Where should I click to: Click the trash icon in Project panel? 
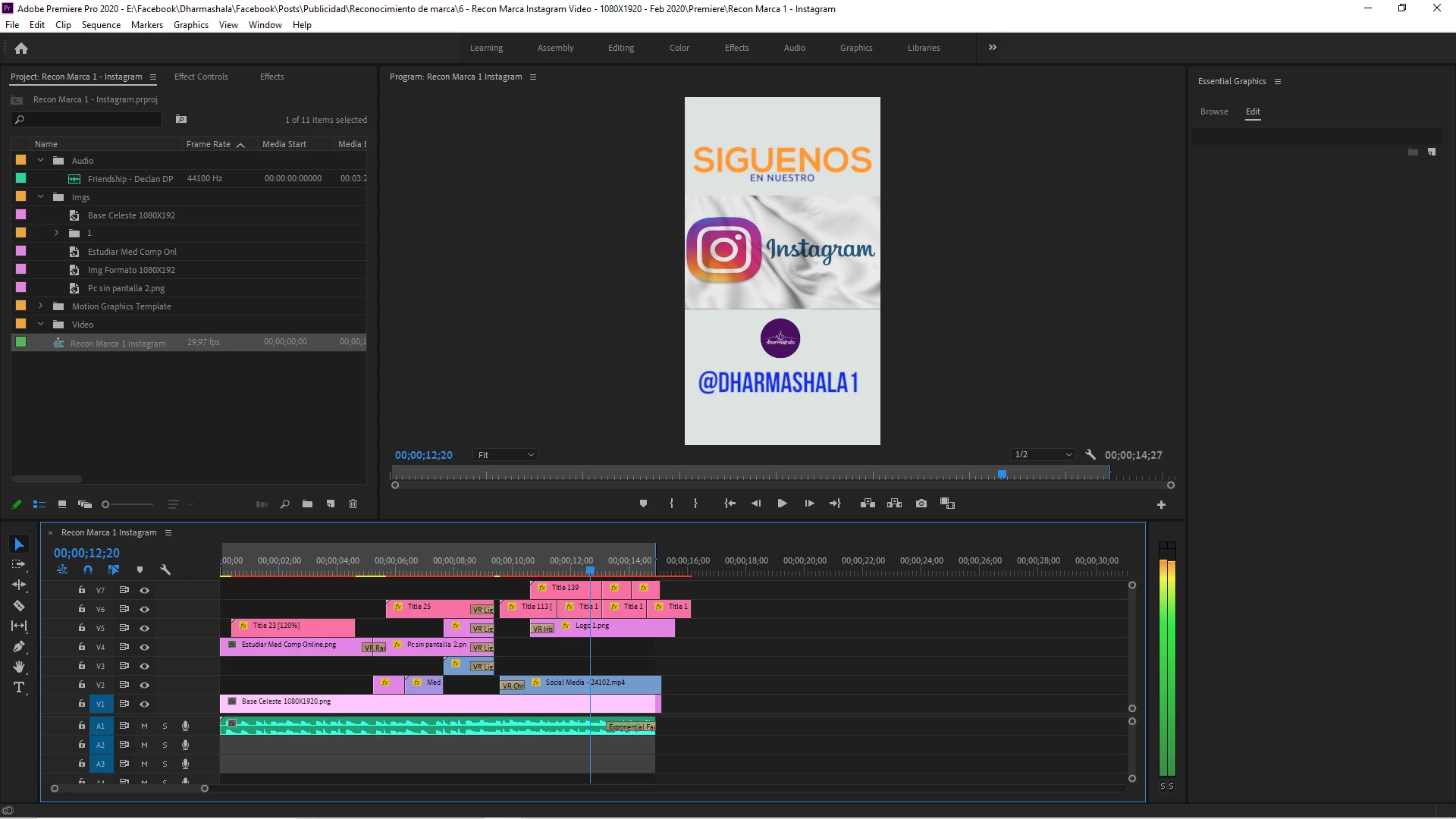pyautogui.click(x=353, y=504)
